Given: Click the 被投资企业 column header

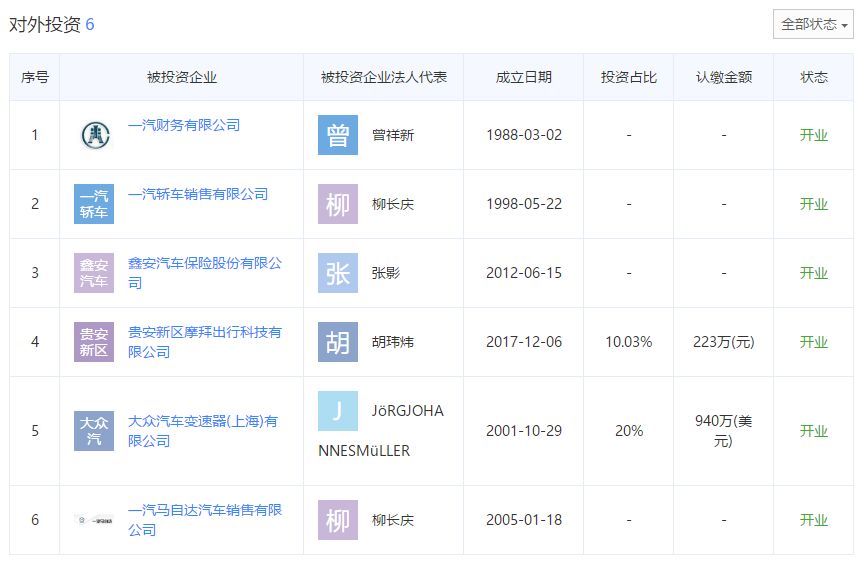Looking at the screenshot, I should [181, 77].
